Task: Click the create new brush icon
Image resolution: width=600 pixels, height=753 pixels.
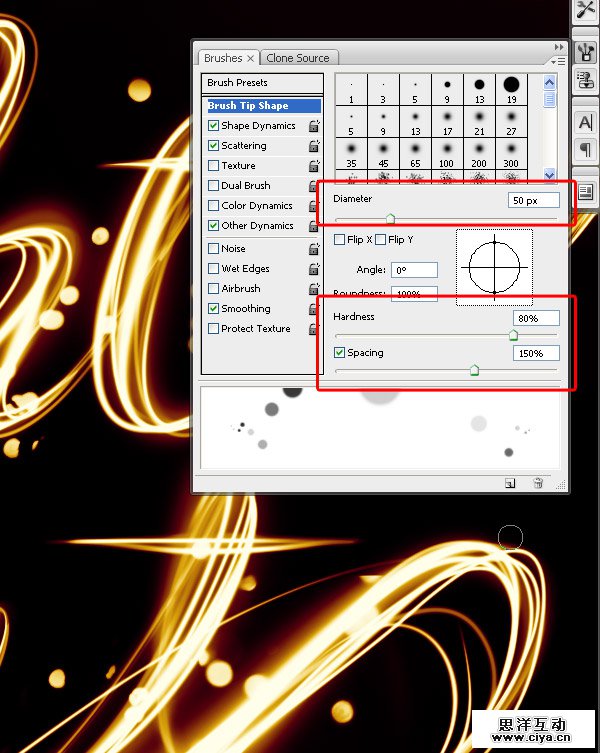Action: (x=510, y=483)
